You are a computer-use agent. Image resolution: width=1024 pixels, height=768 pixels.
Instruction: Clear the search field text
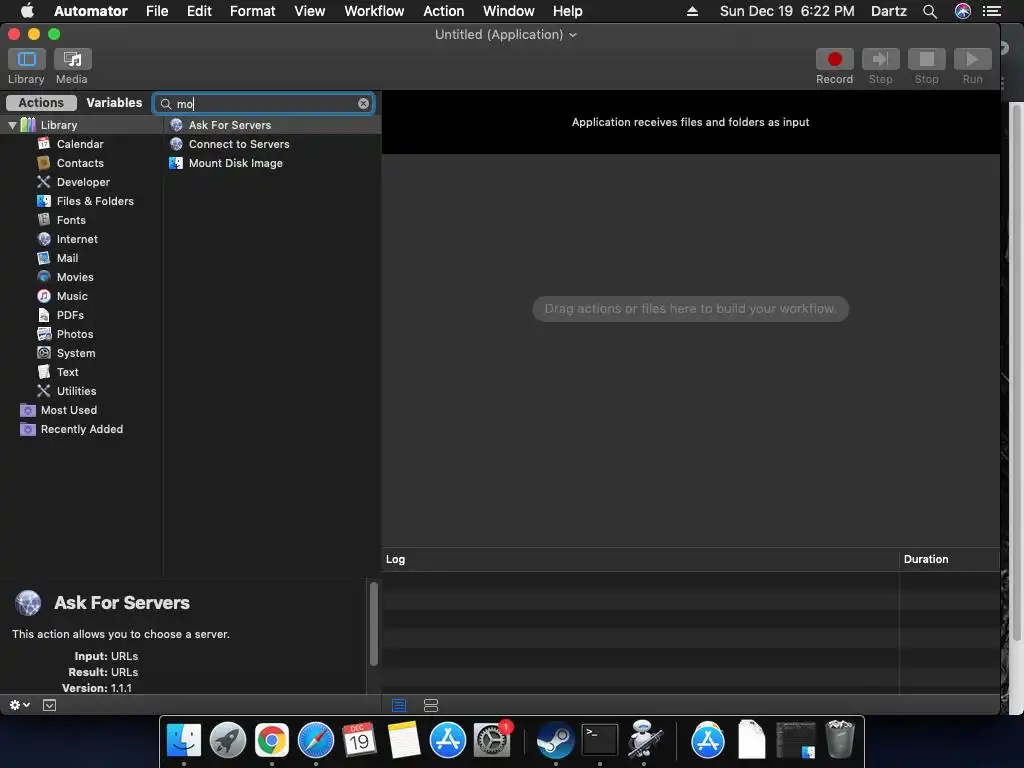pyautogui.click(x=363, y=104)
